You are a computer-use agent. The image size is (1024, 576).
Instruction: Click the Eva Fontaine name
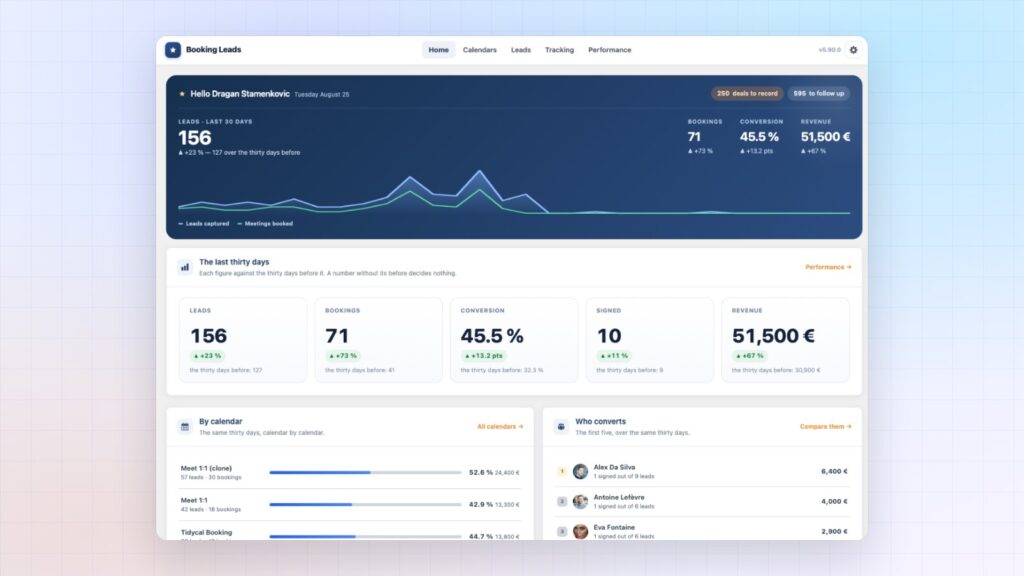click(x=614, y=527)
